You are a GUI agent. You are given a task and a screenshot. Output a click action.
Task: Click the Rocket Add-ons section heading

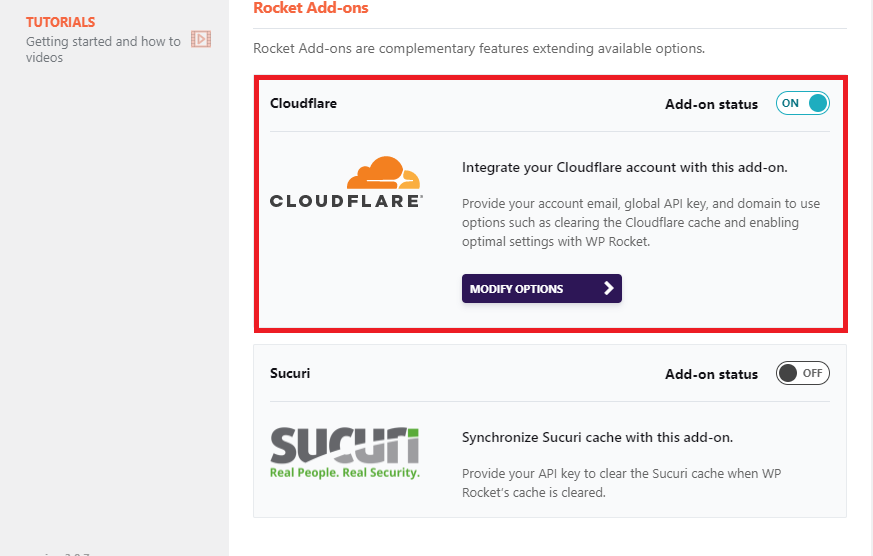point(311,8)
